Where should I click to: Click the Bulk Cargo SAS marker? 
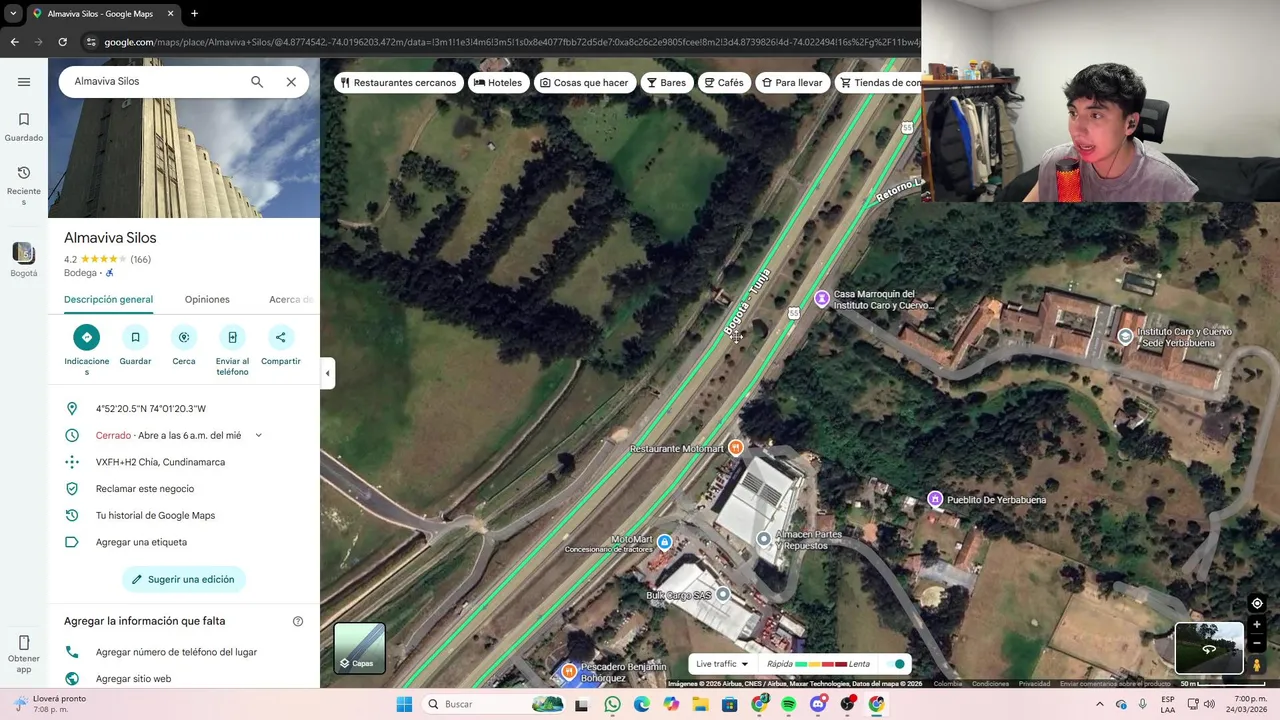click(723, 594)
